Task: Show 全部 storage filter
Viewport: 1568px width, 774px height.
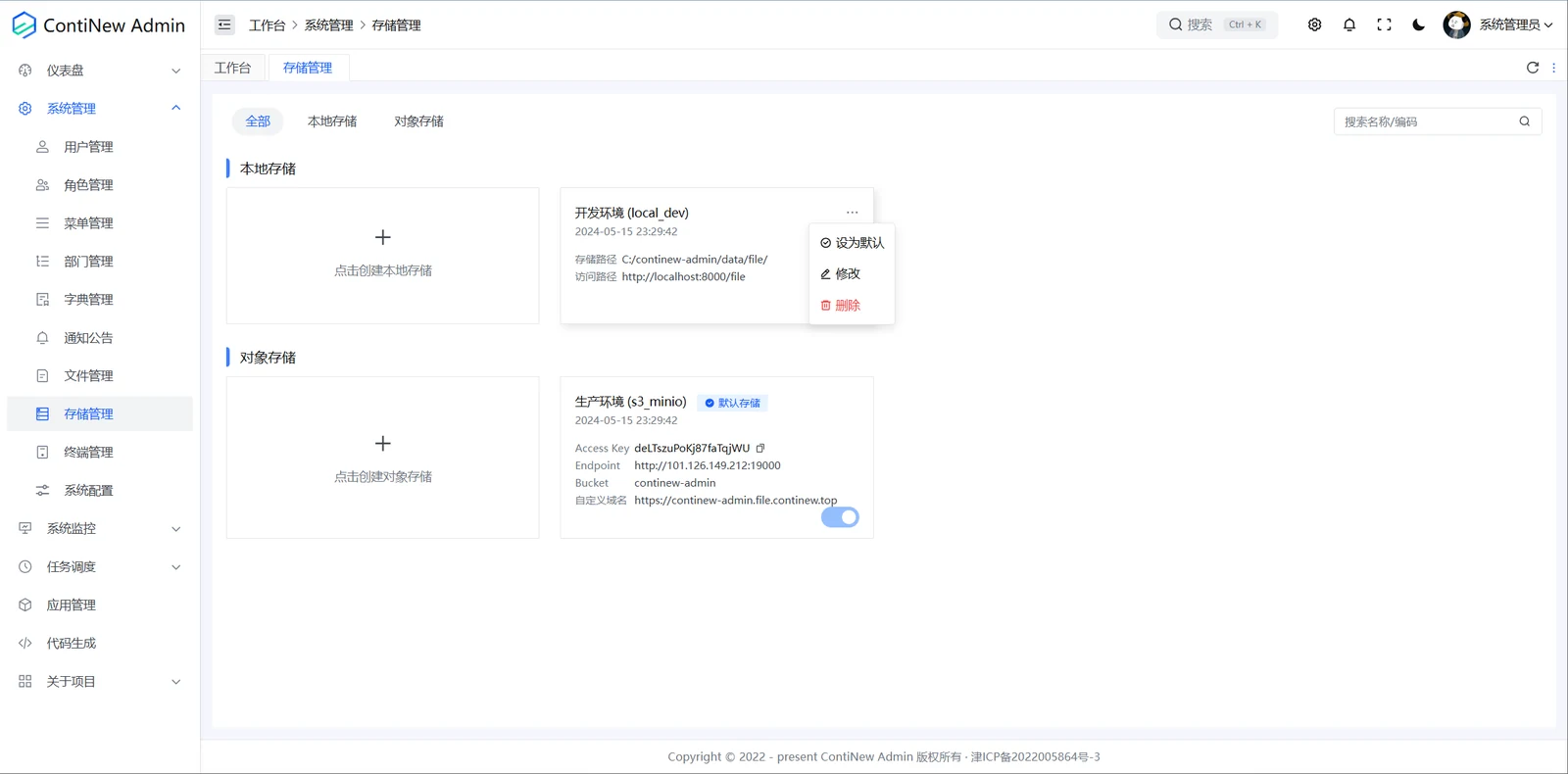Action: click(258, 121)
